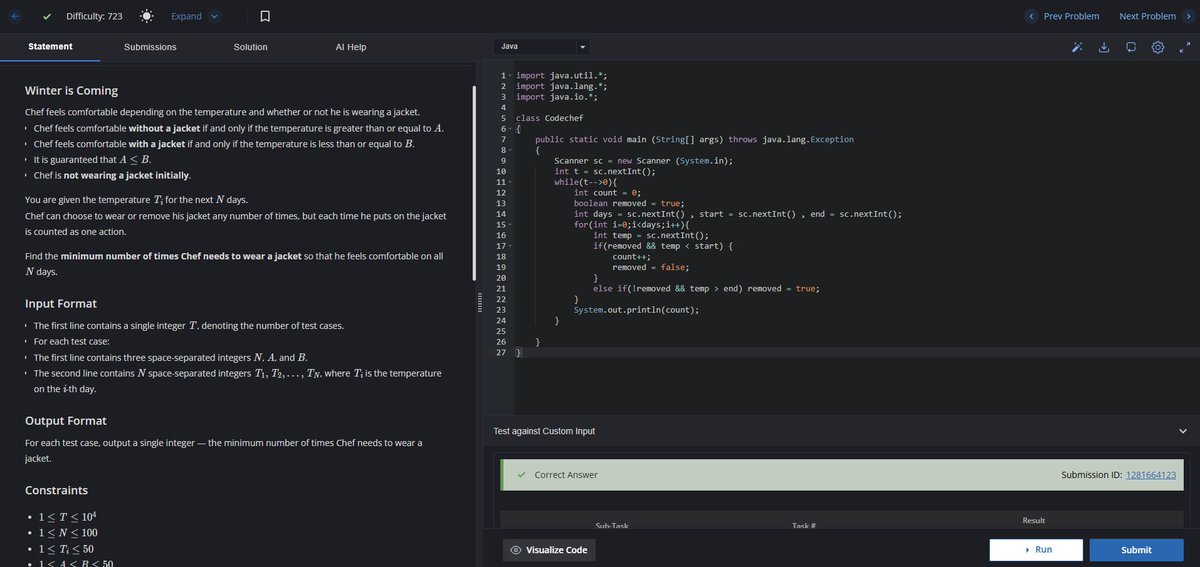
Task: Switch to the Statement tab
Action: click(50, 47)
